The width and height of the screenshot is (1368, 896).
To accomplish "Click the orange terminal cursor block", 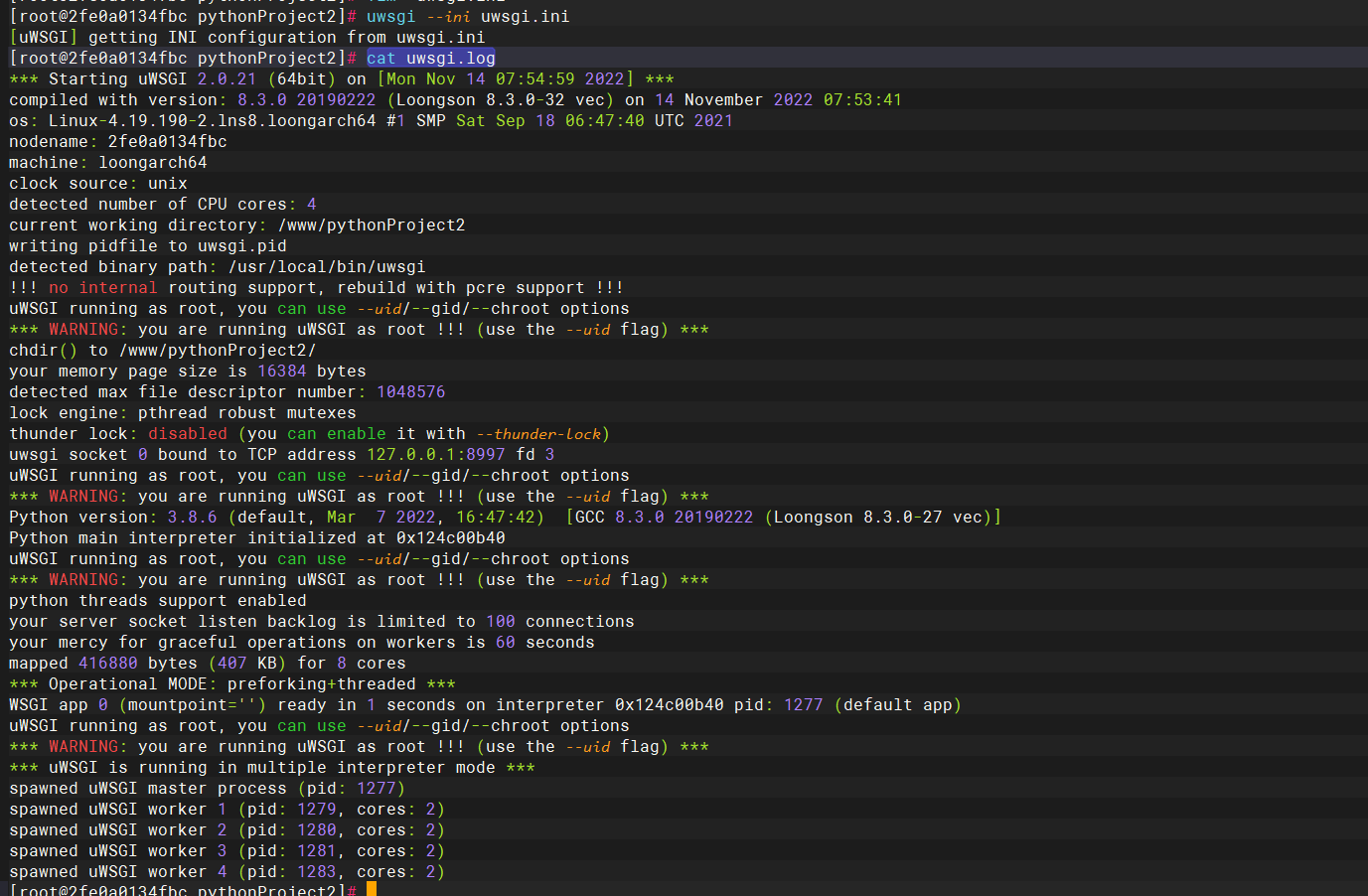I will point(372,889).
